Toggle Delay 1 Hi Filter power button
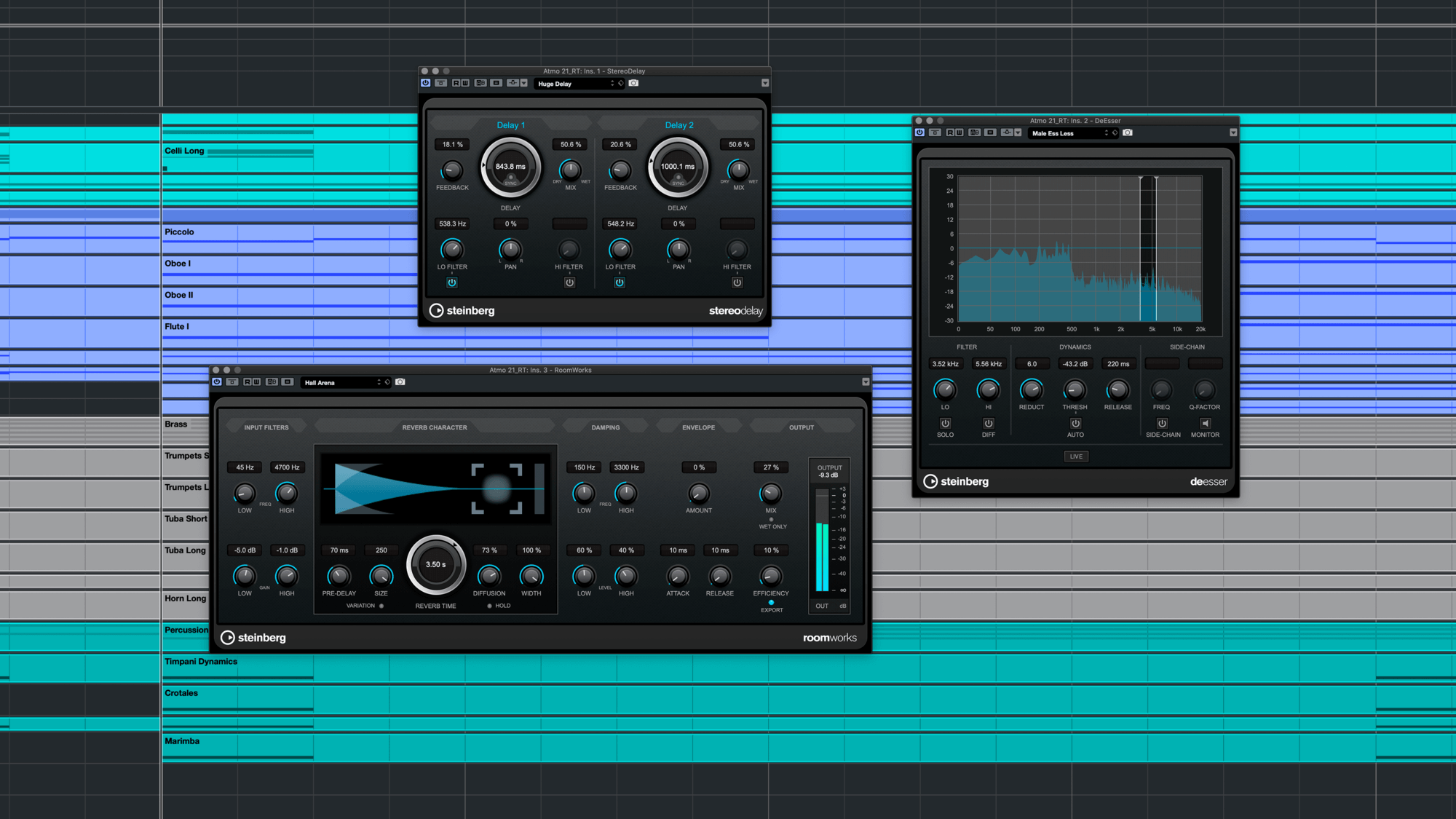Image resolution: width=1456 pixels, height=819 pixels. click(x=569, y=282)
